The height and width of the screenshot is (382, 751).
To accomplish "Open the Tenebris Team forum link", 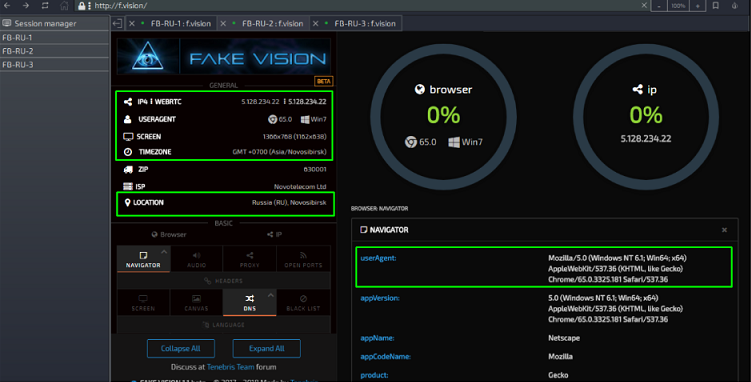I will click(230, 367).
